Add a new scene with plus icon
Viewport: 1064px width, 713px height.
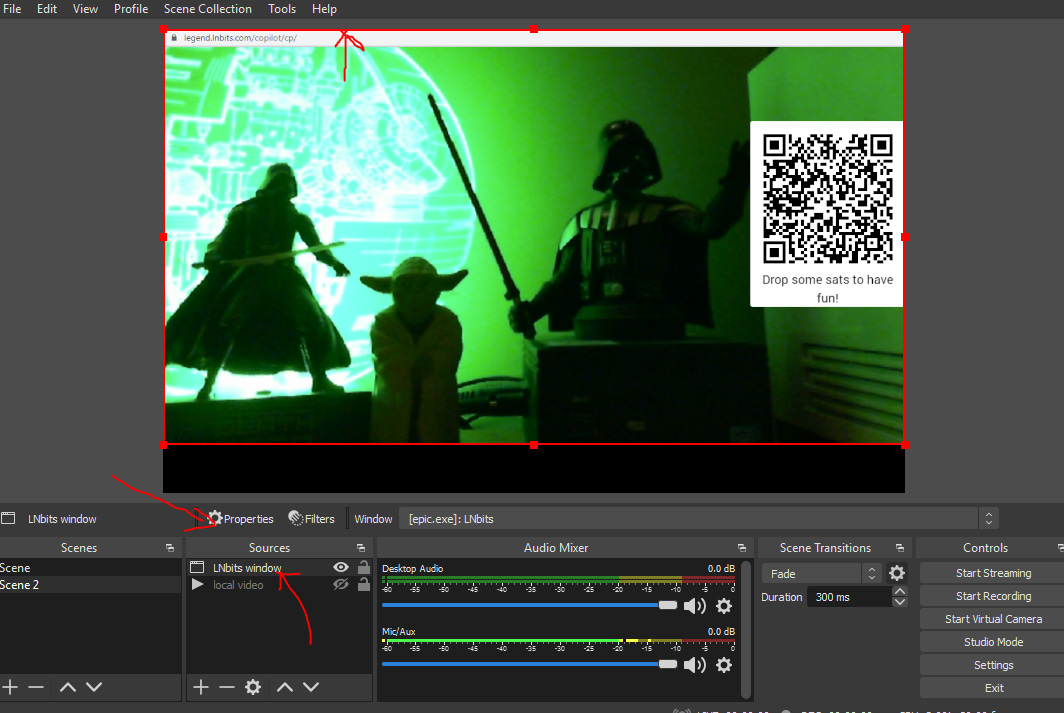tap(10, 687)
